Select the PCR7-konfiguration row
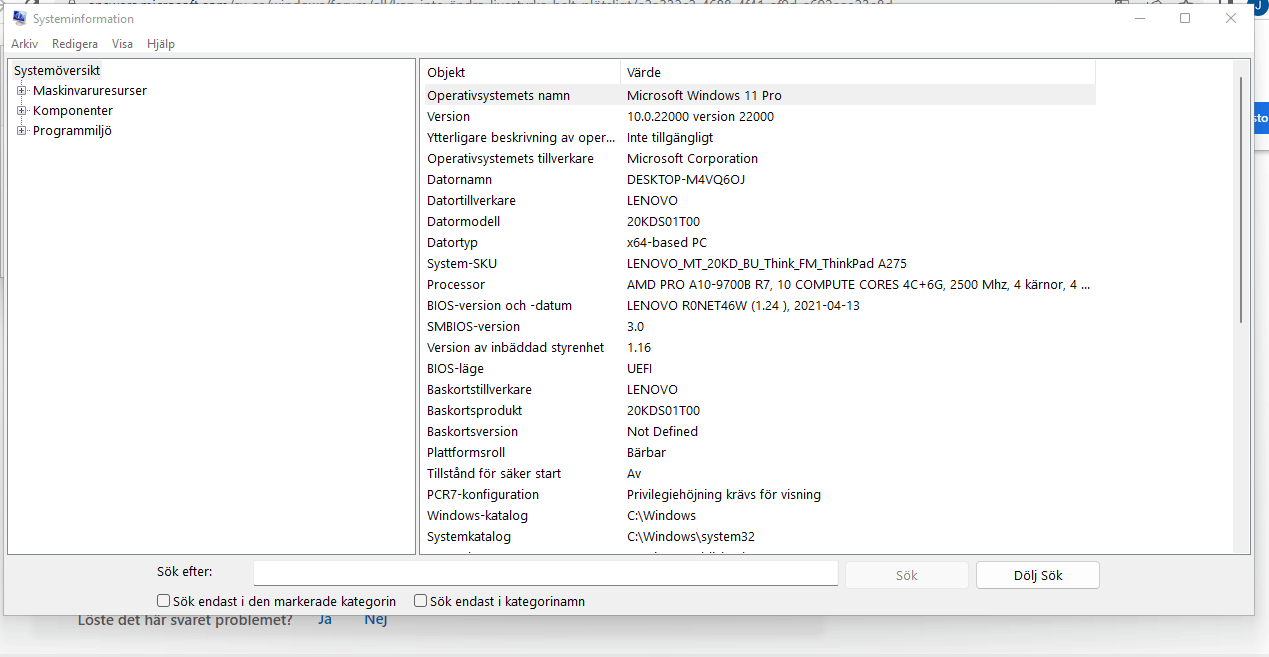1269x657 pixels. click(x=758, y=494)
